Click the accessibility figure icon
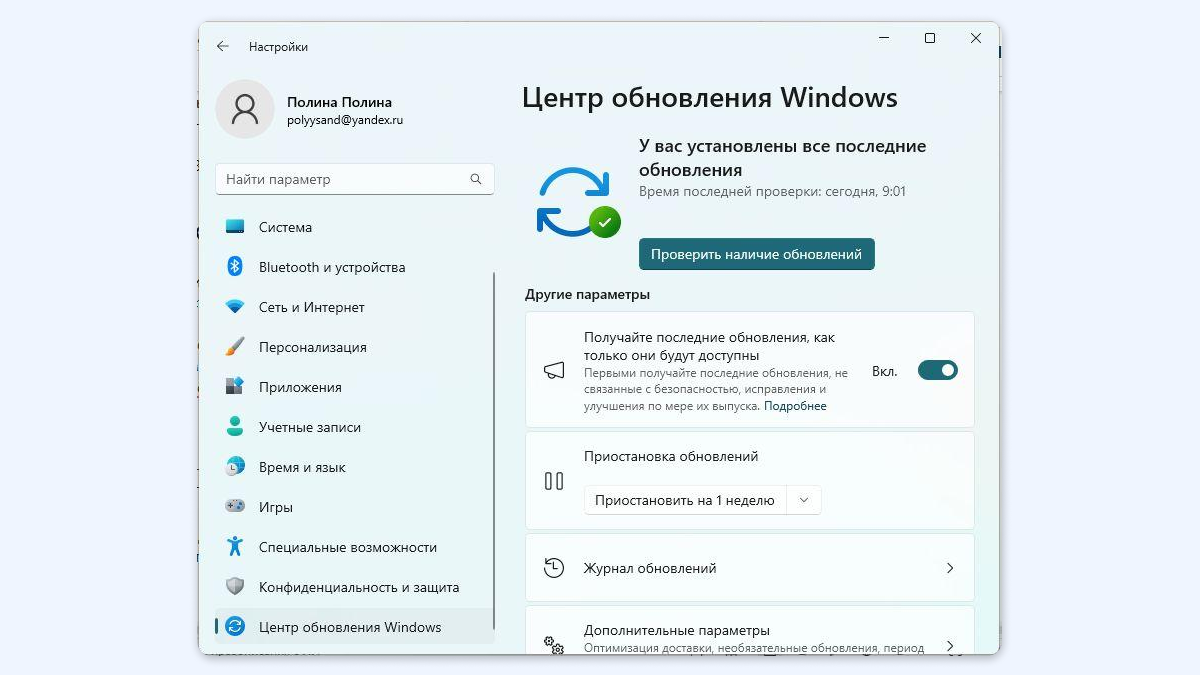1200x675 pixels. tap(235, 547)
